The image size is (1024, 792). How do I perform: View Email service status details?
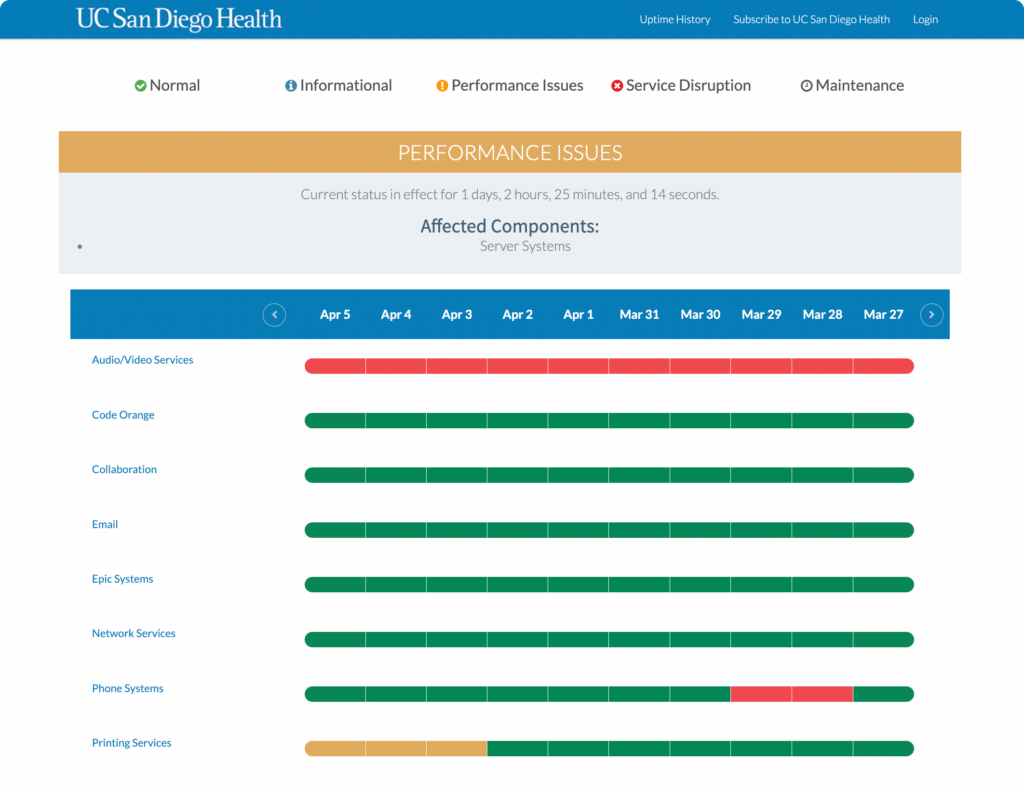tap(105, 523)
